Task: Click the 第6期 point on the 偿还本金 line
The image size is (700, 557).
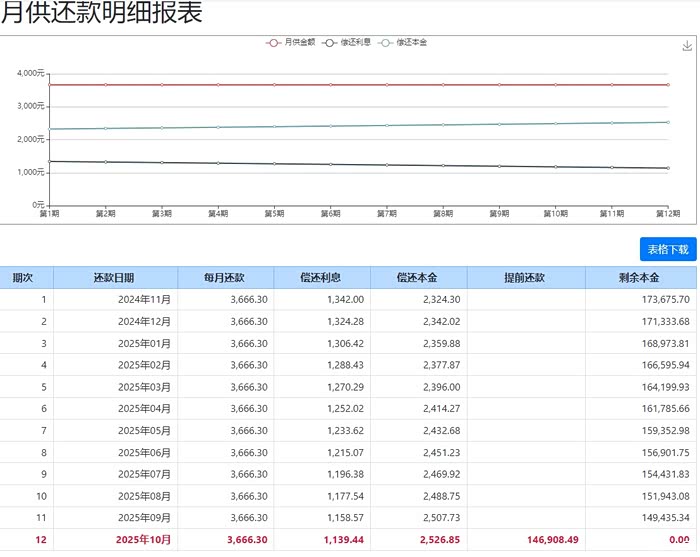Action: coord(330,126)
